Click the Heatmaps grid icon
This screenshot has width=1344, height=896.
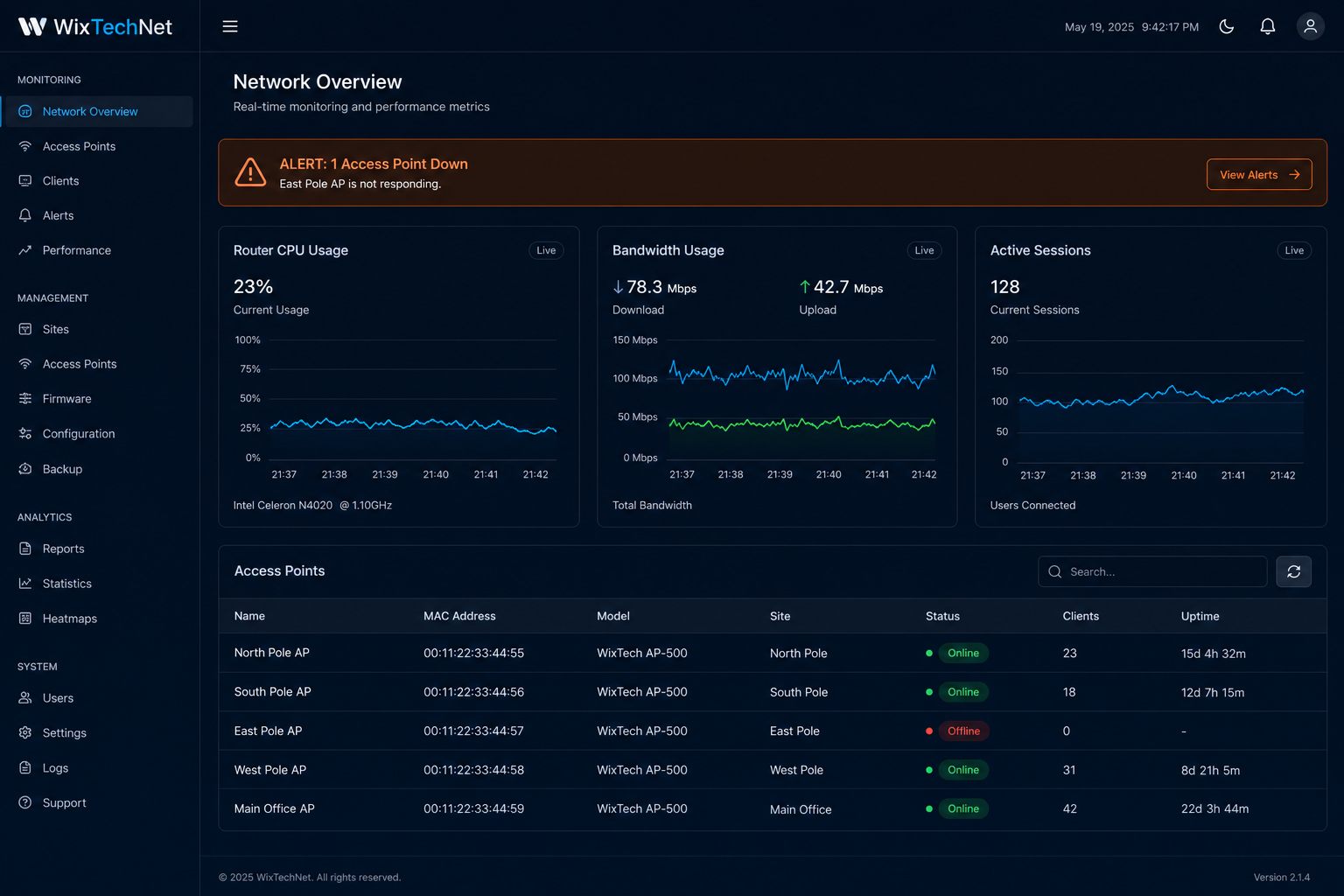(x=25, y=619)
